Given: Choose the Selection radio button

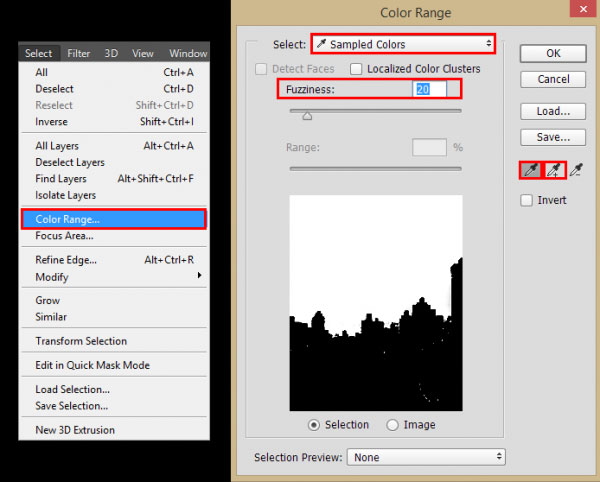Looking at the screenshot, I should [x=314, y=425].
